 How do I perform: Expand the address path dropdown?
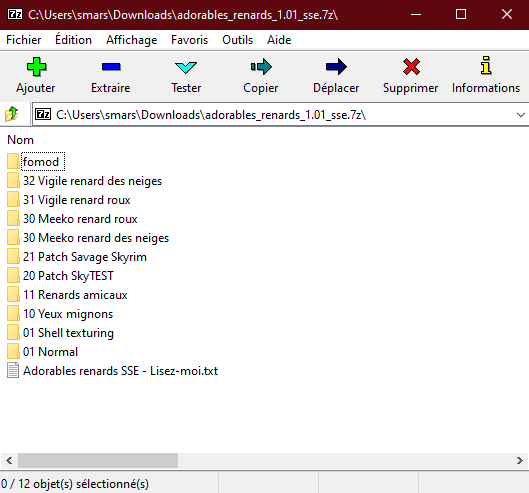(x=521, y=115)
